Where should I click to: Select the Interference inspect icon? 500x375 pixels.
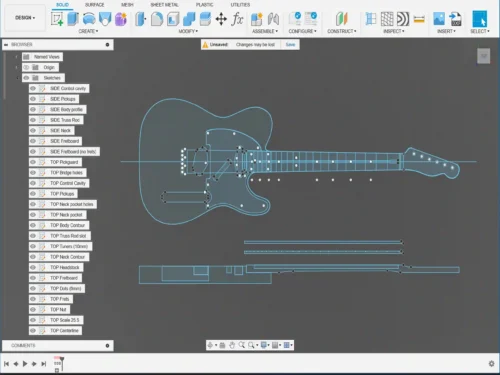371,19
